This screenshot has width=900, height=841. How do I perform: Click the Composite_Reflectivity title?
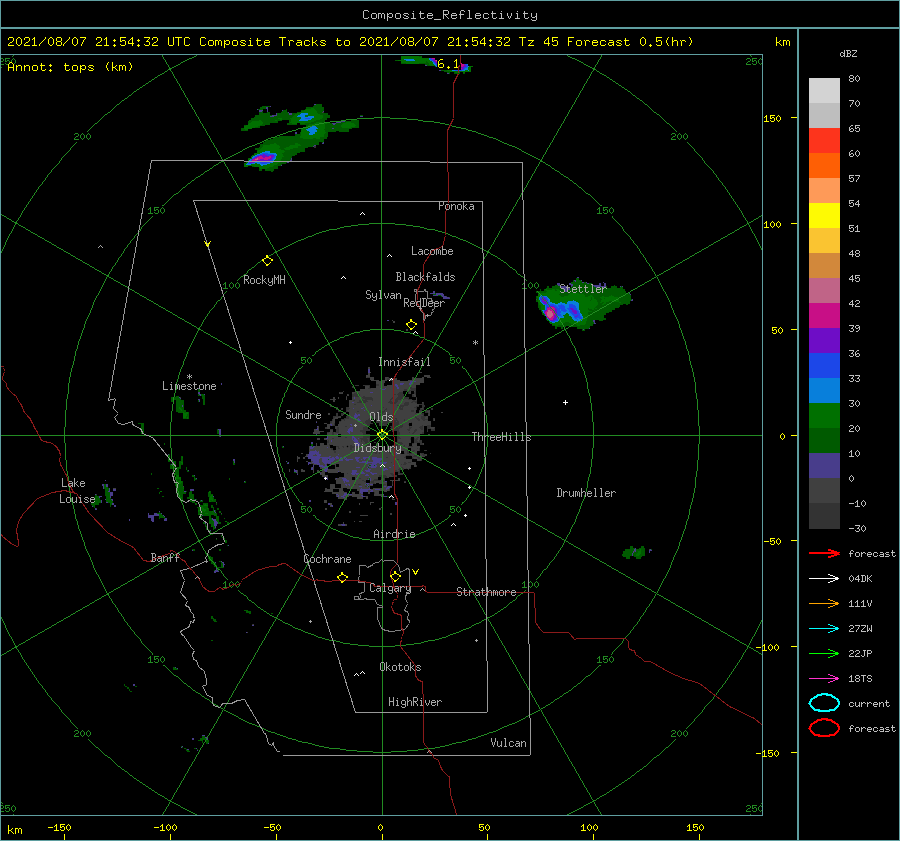click(x=450, y=15)
